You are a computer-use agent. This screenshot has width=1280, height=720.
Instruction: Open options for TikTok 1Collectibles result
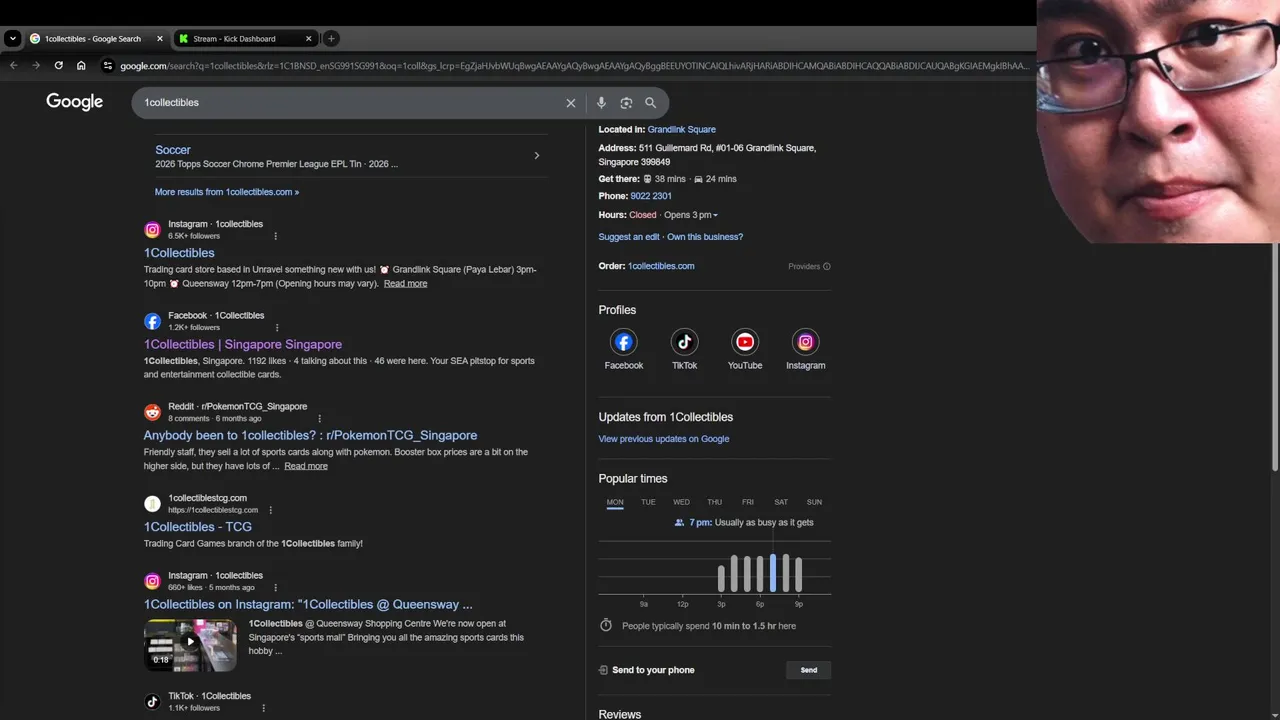tap(264, 708)
